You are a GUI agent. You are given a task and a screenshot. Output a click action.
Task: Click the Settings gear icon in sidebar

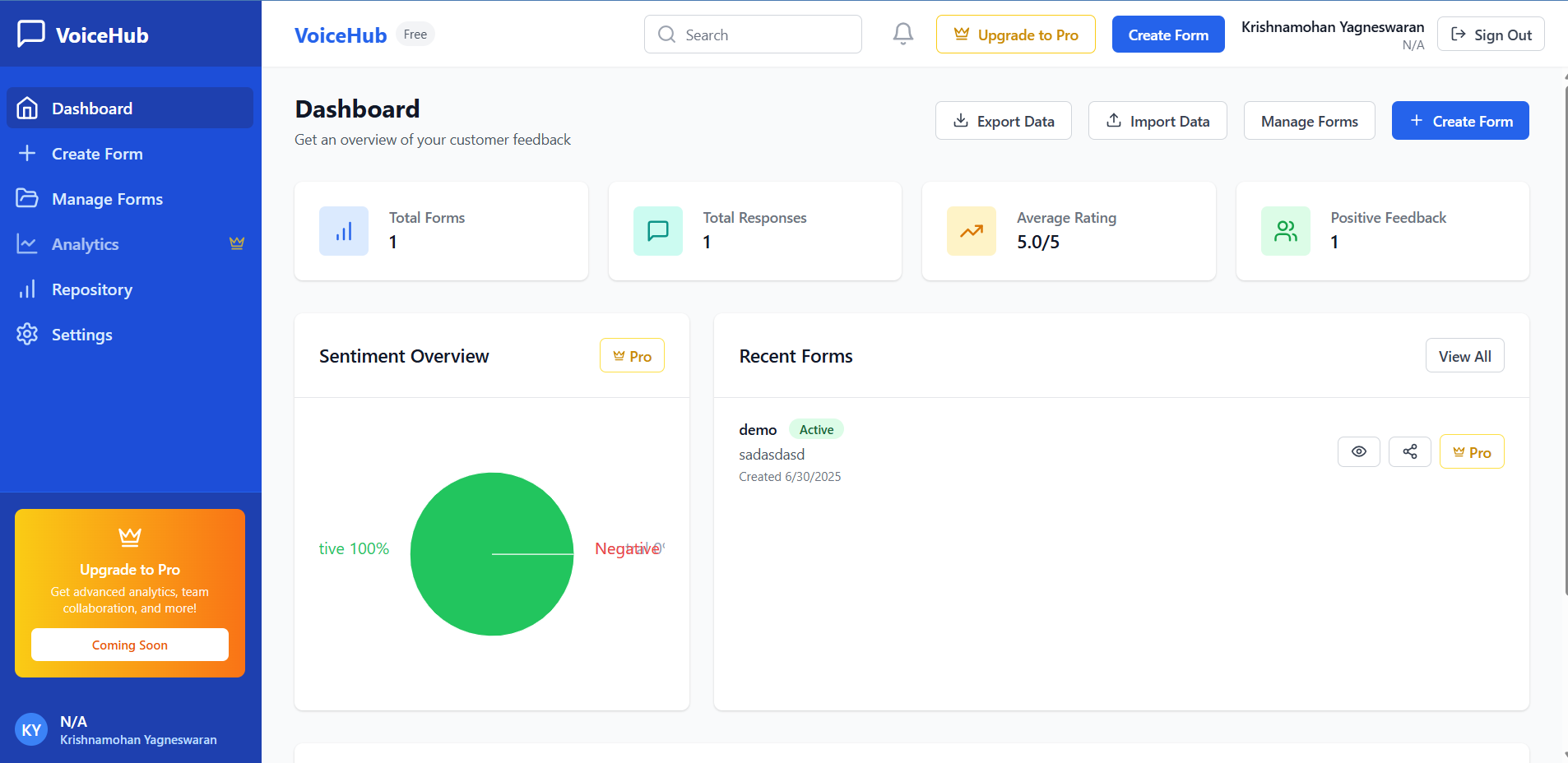pyautogui.click(x=27, y=334)
